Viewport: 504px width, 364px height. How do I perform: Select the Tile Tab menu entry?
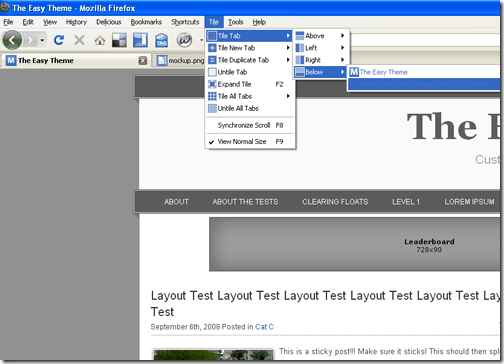[x=249, y=36]
